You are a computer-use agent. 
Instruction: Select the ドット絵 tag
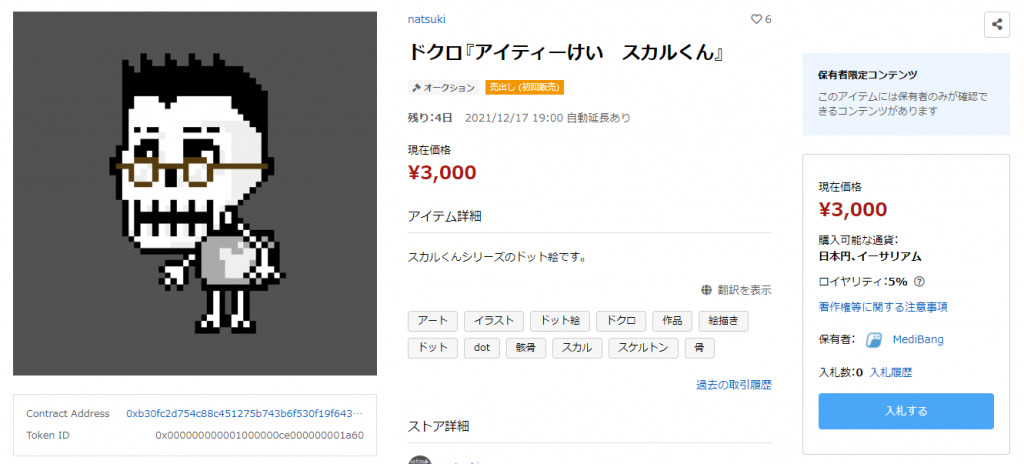[559, 321]
